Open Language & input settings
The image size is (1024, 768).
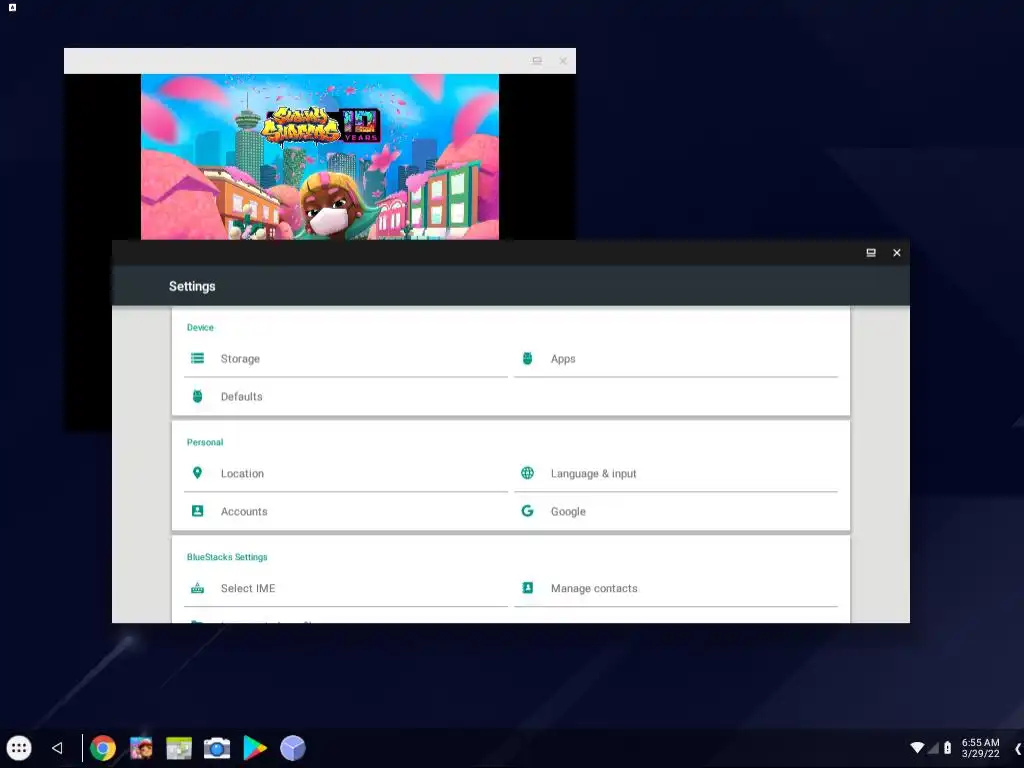[x=676, y=473]
